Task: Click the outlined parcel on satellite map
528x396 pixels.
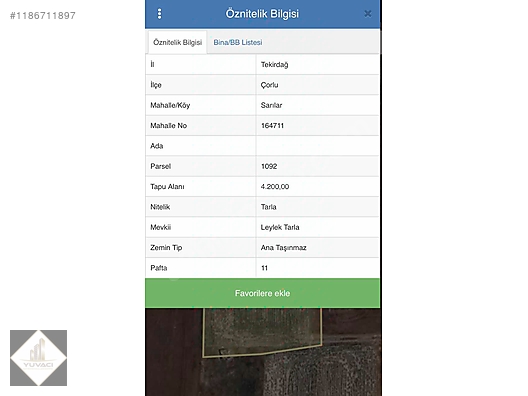Action: pyautogui.click(x=262, y=332)
